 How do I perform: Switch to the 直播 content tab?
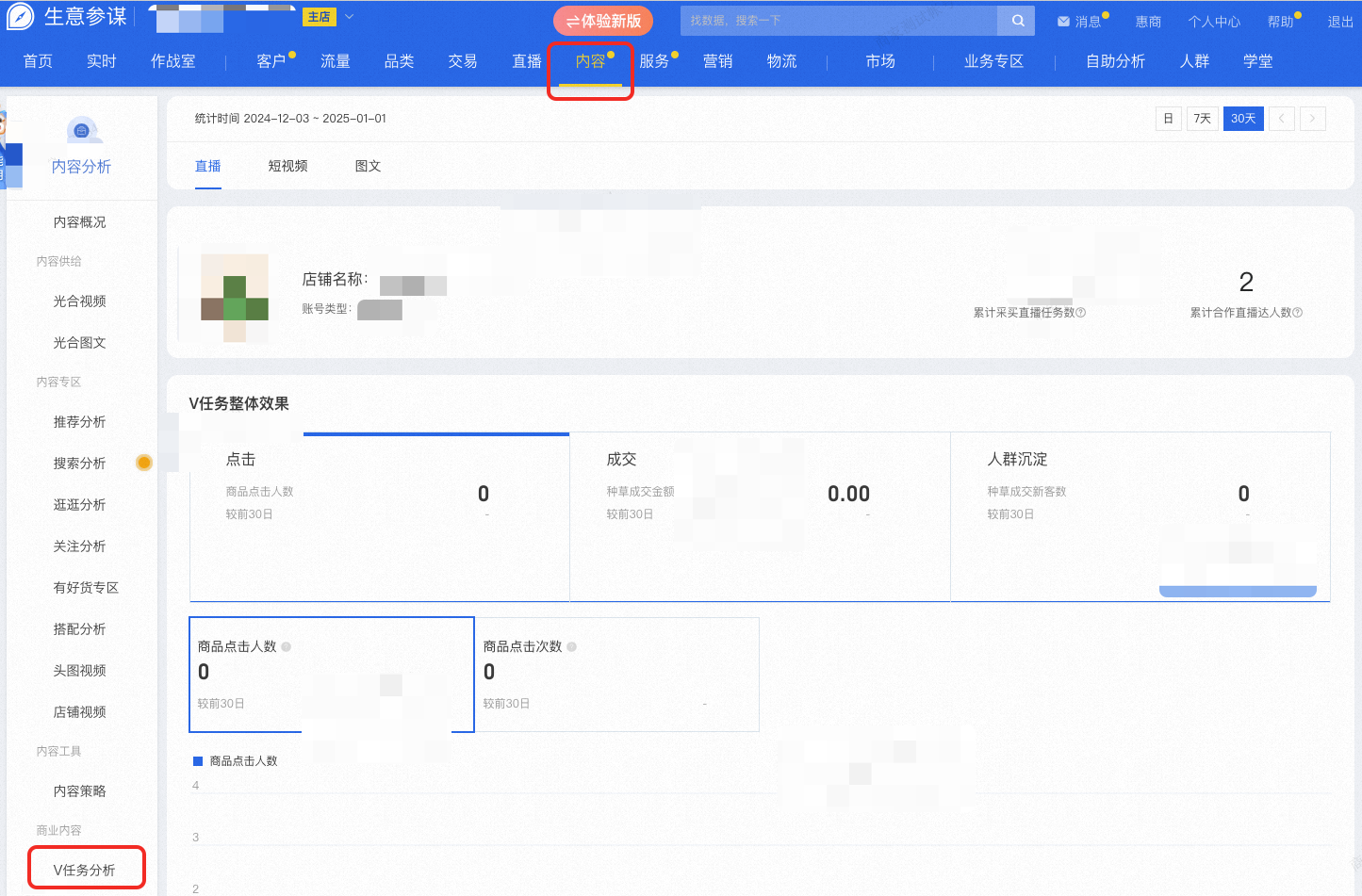(208, 166)
